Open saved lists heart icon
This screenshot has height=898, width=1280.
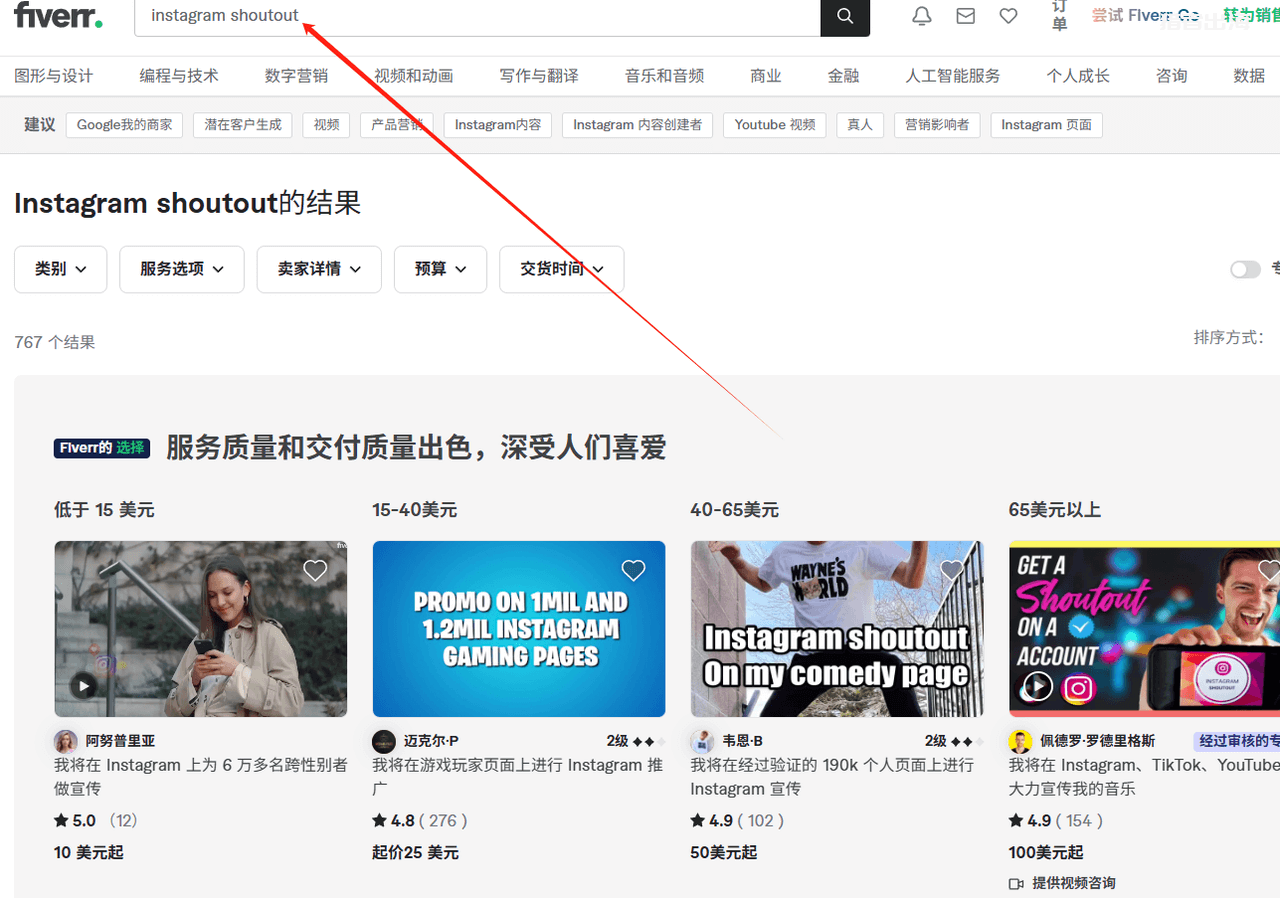point(1008,16)
